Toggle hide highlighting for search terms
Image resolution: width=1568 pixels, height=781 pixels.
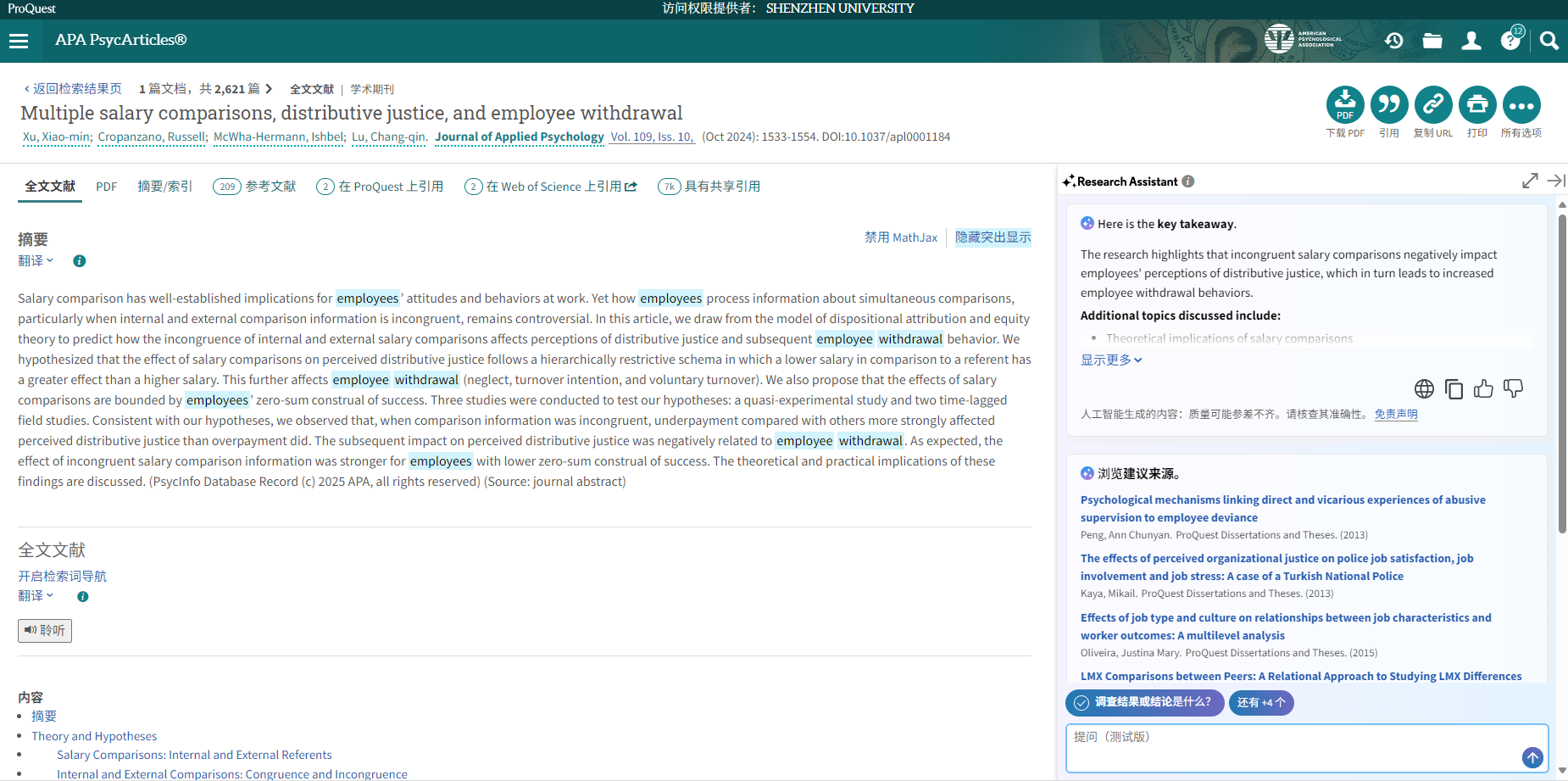click(993, 237)
